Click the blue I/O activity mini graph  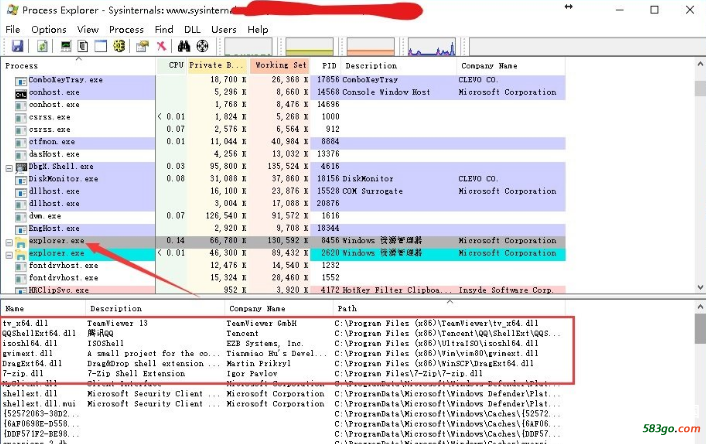tap(432, 46)
